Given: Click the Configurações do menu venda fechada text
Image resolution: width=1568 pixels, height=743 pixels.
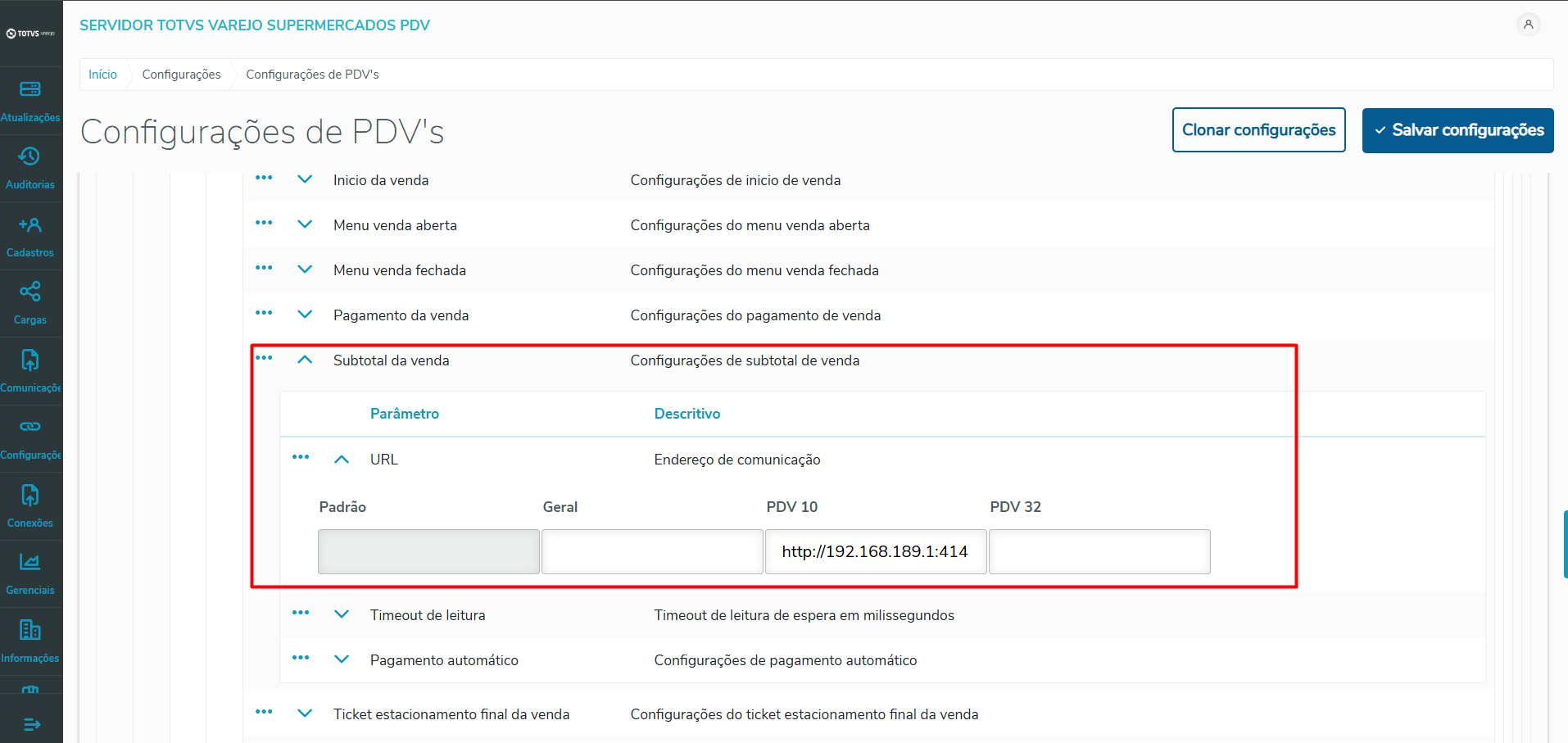Looking at the screenshot, I should 755,270.
